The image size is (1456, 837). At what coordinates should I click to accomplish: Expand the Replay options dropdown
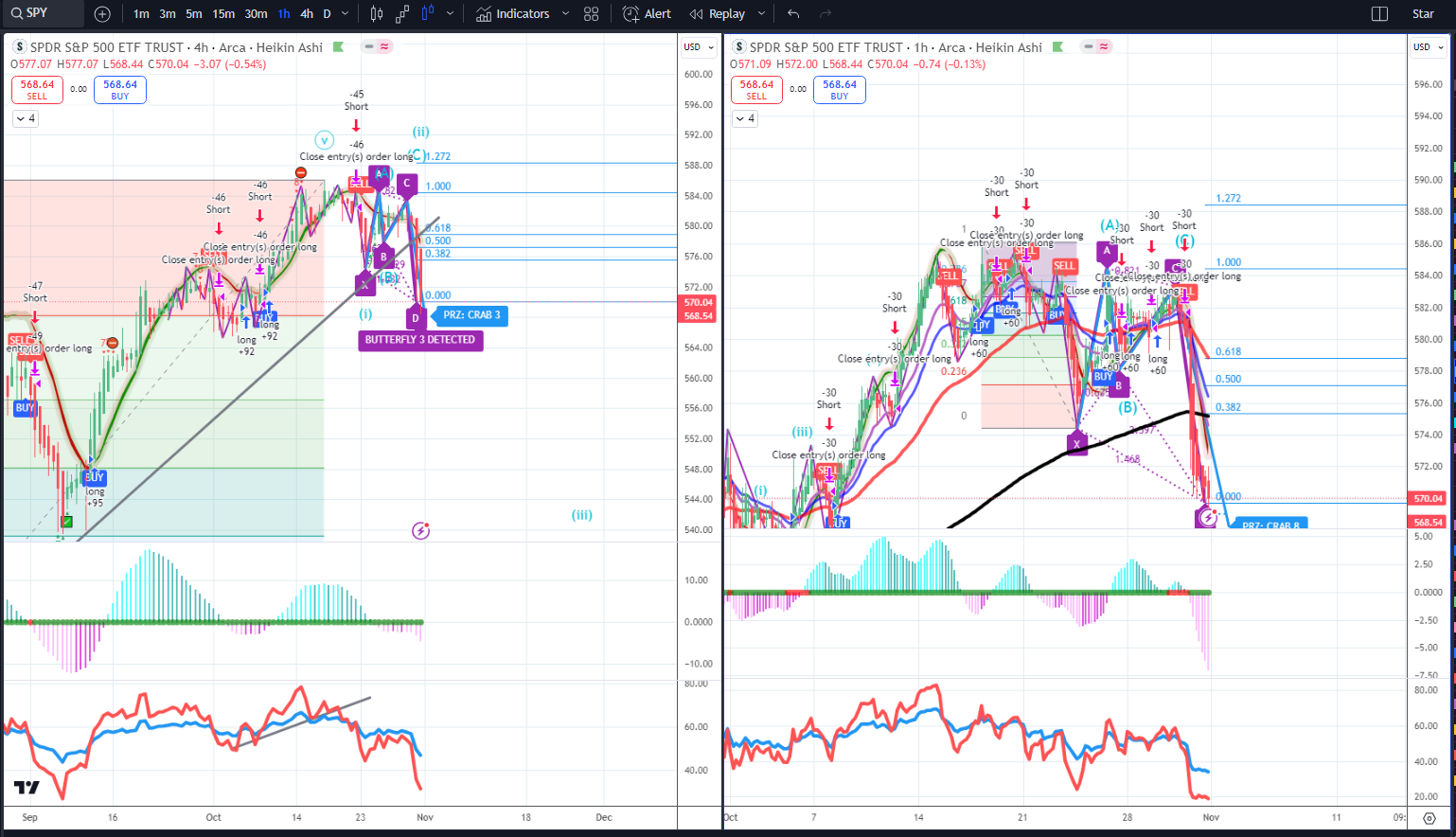click(x=761, y=14)
